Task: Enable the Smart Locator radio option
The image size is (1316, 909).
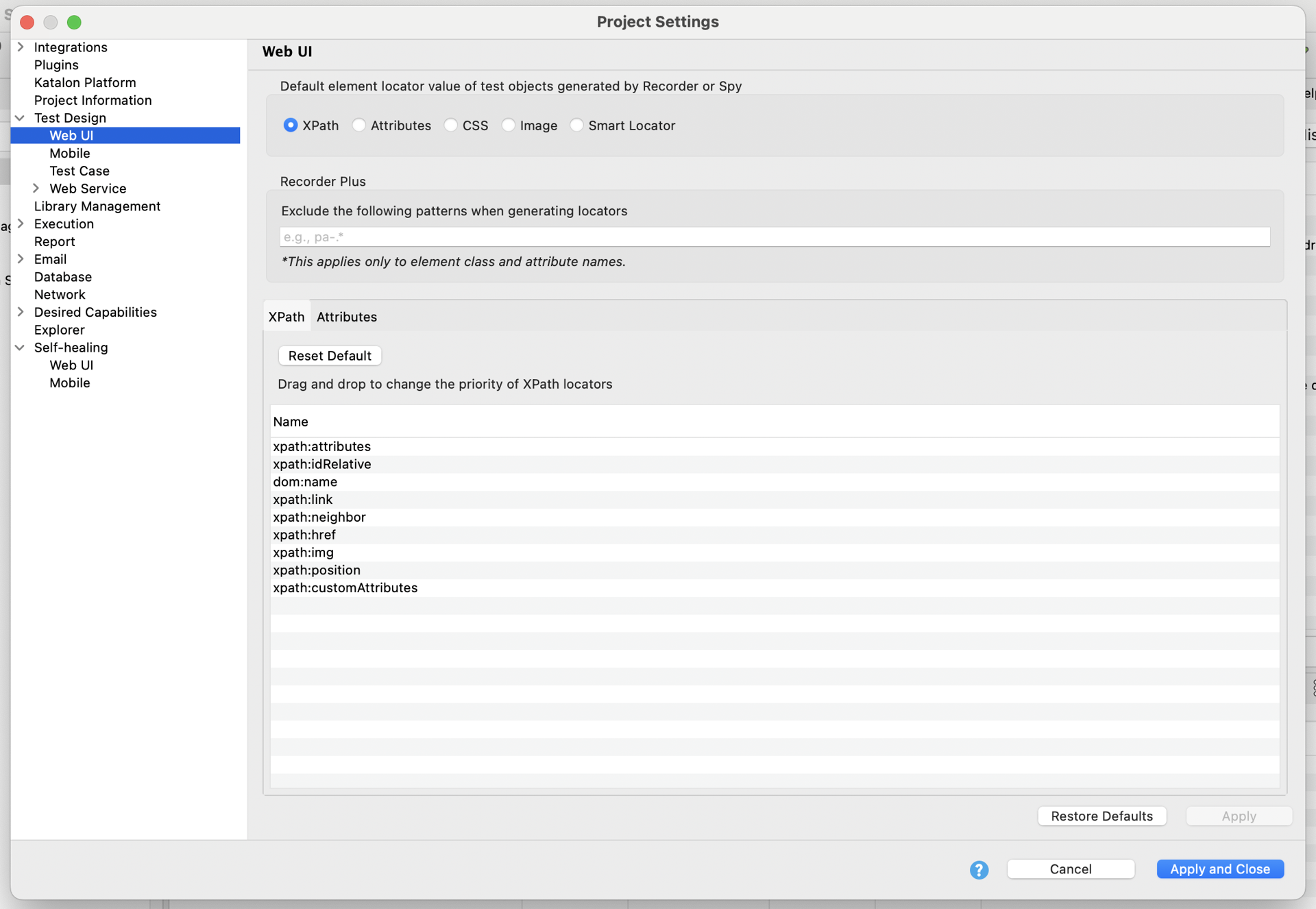Action: click(x=576, y=125)
